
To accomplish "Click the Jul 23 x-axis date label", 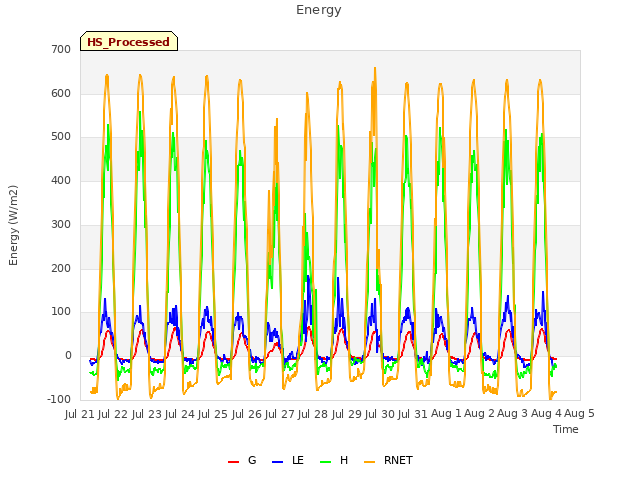I will [147, 414].
